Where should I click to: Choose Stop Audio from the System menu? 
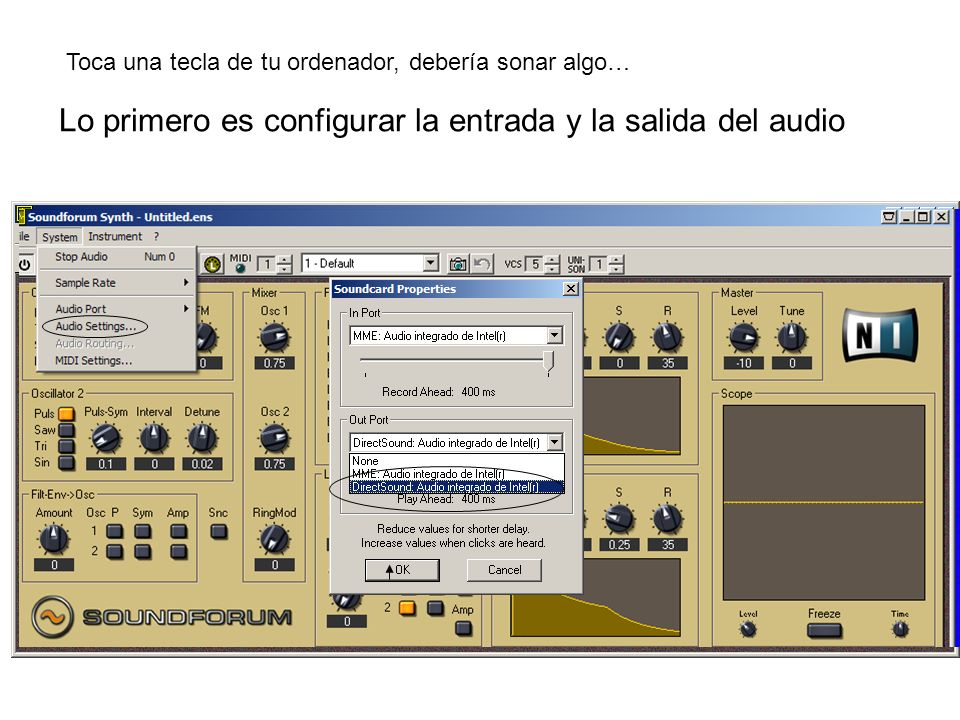(x=118, y=257)
